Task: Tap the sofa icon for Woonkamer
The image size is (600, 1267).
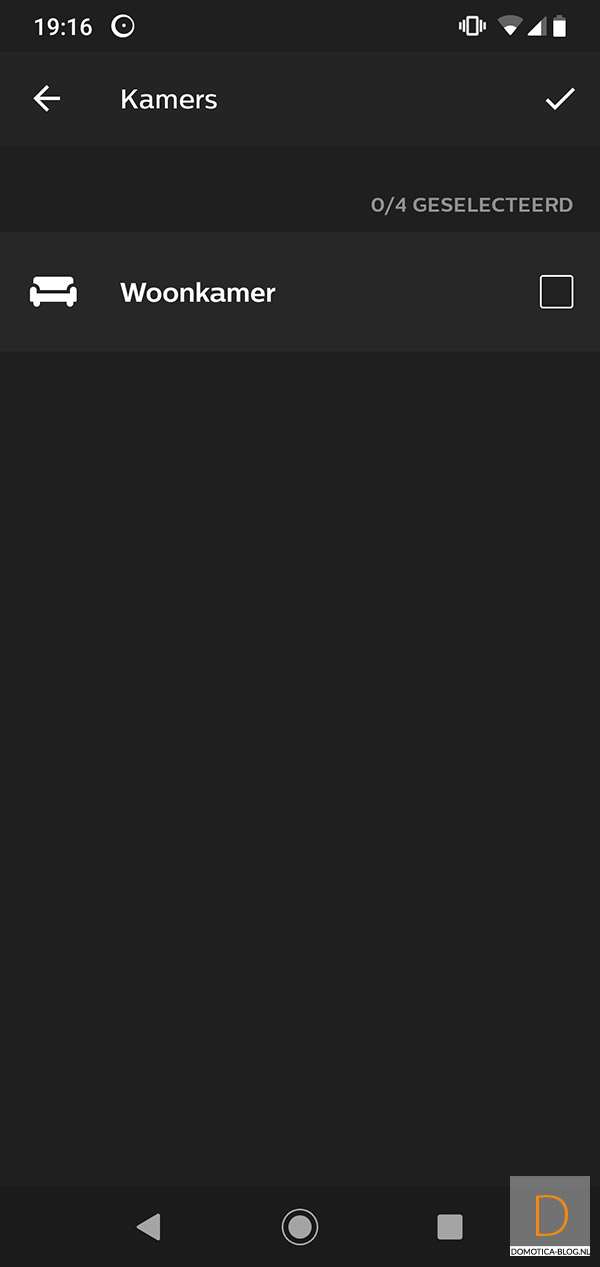Action: [x=53, y=292]
